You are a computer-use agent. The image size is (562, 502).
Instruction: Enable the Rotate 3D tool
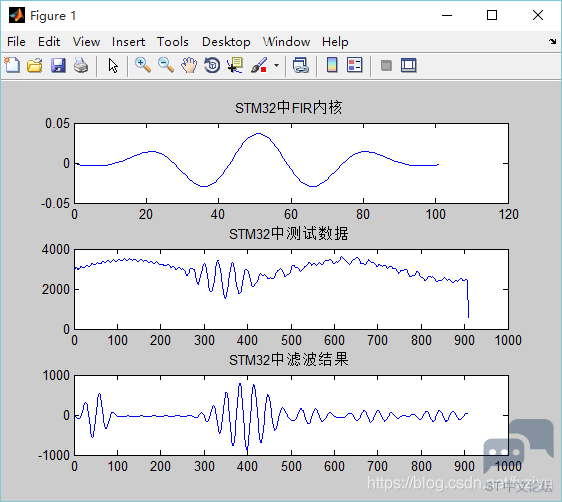[x=212, y=66]
